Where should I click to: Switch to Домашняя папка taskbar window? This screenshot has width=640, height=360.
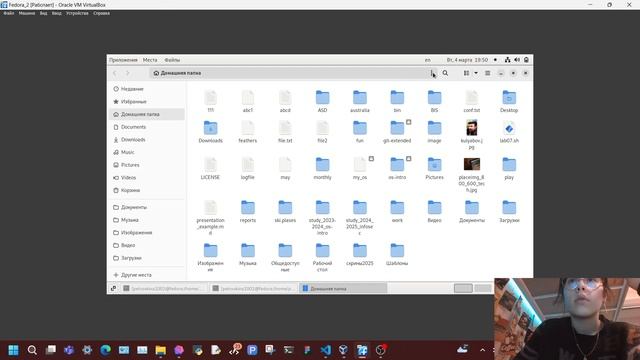(x=343, y=288)
